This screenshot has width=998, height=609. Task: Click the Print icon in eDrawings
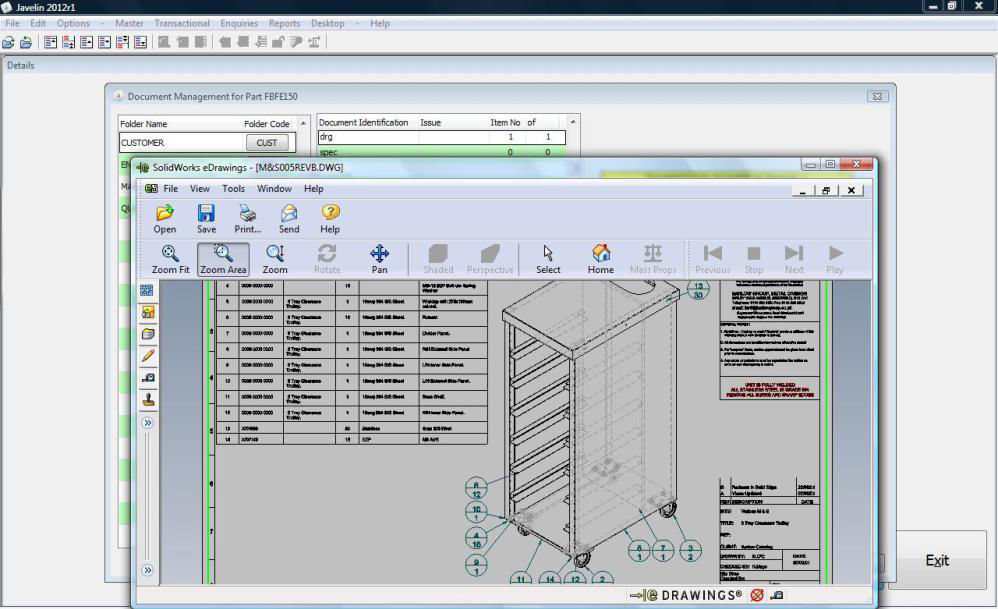tap(248, 219)
